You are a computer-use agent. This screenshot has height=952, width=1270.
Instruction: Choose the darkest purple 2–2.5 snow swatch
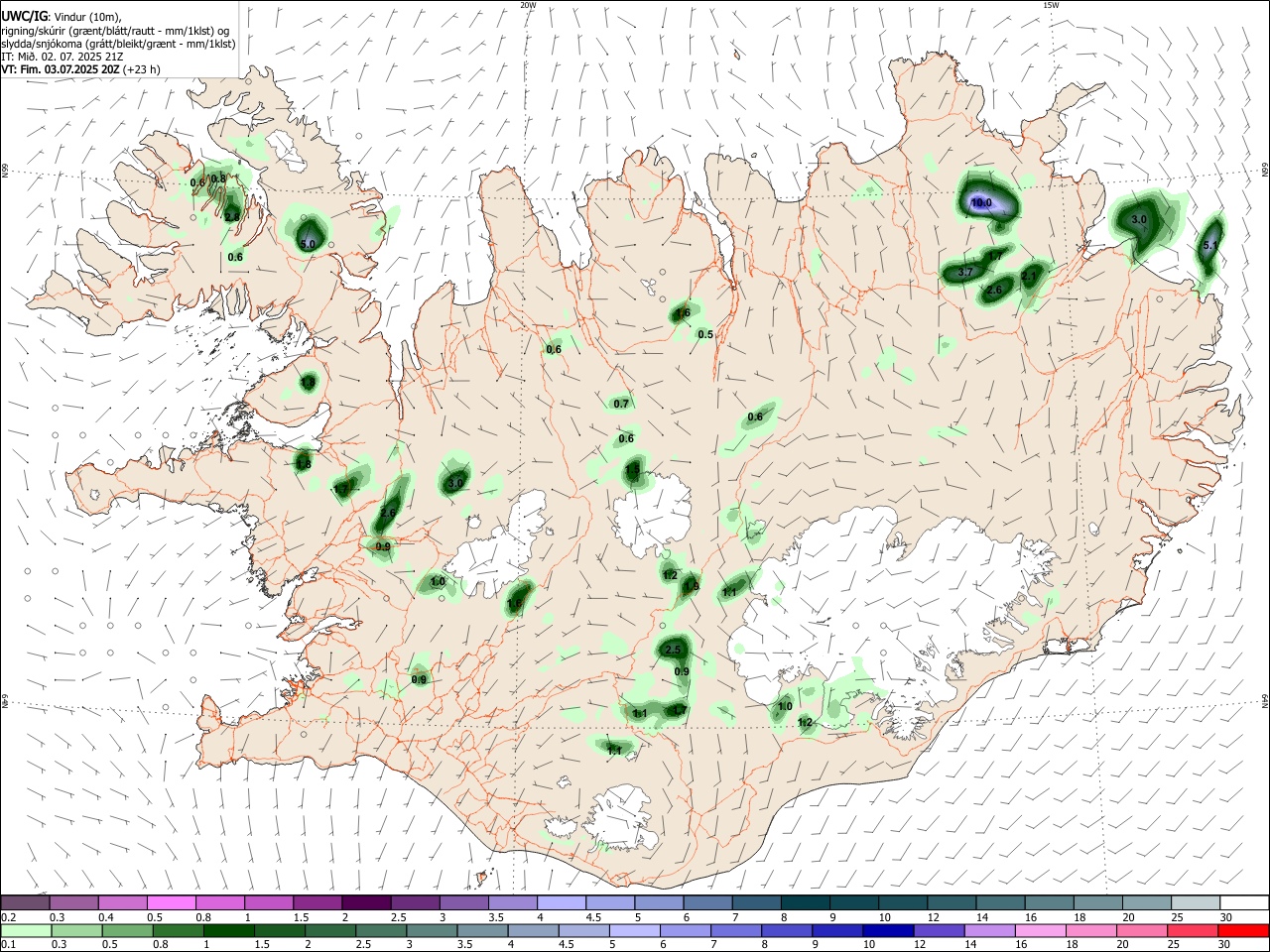point(366,902)
